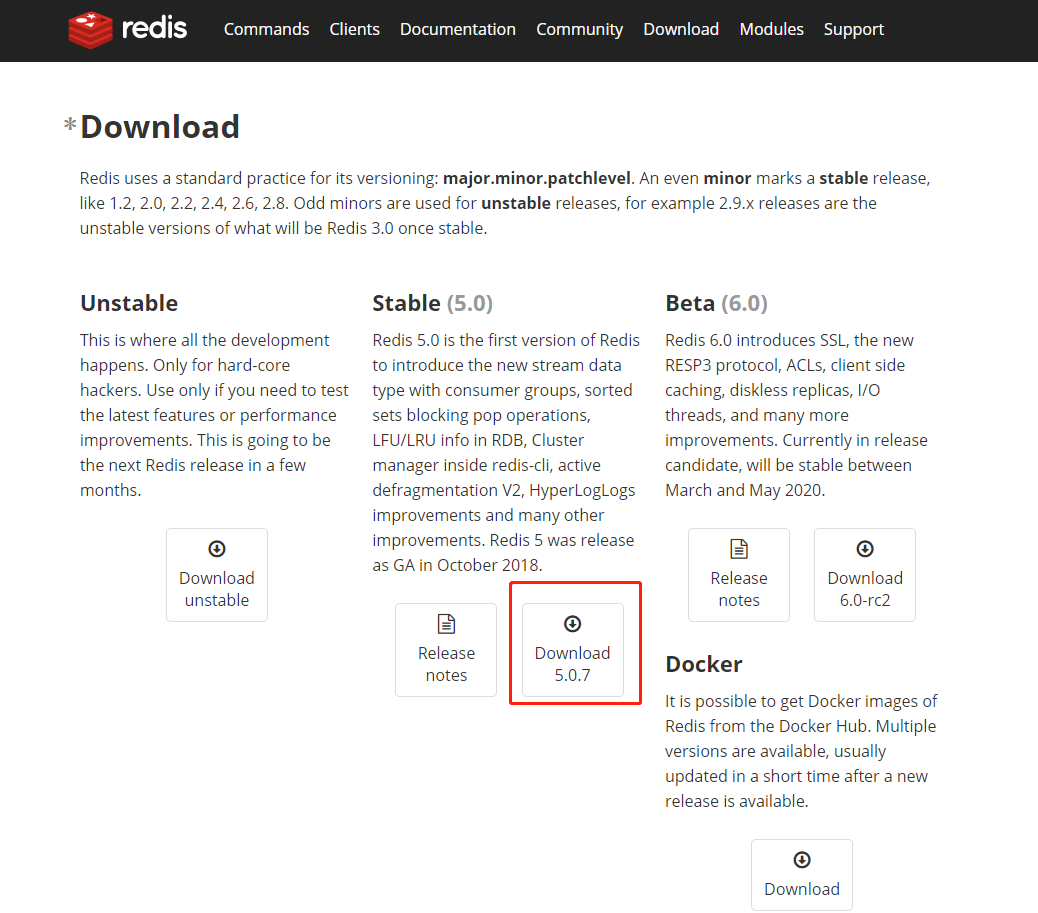Open the Community navigation entry
The image size is (1038, 913).
(x=580, y=29)
